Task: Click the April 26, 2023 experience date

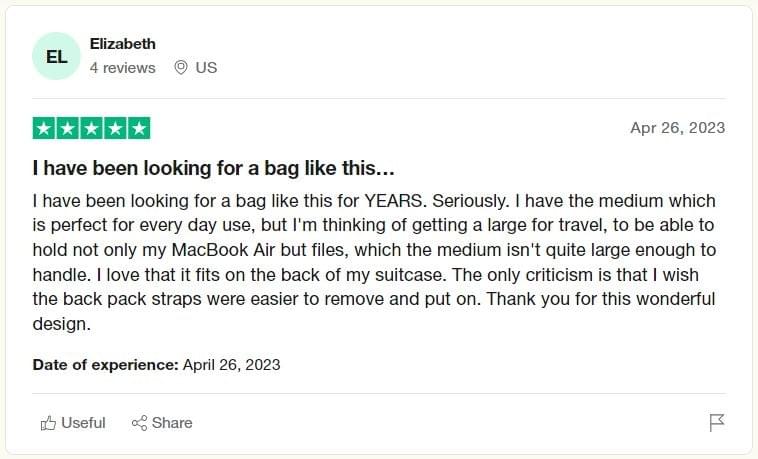Action: coord(231,364)
